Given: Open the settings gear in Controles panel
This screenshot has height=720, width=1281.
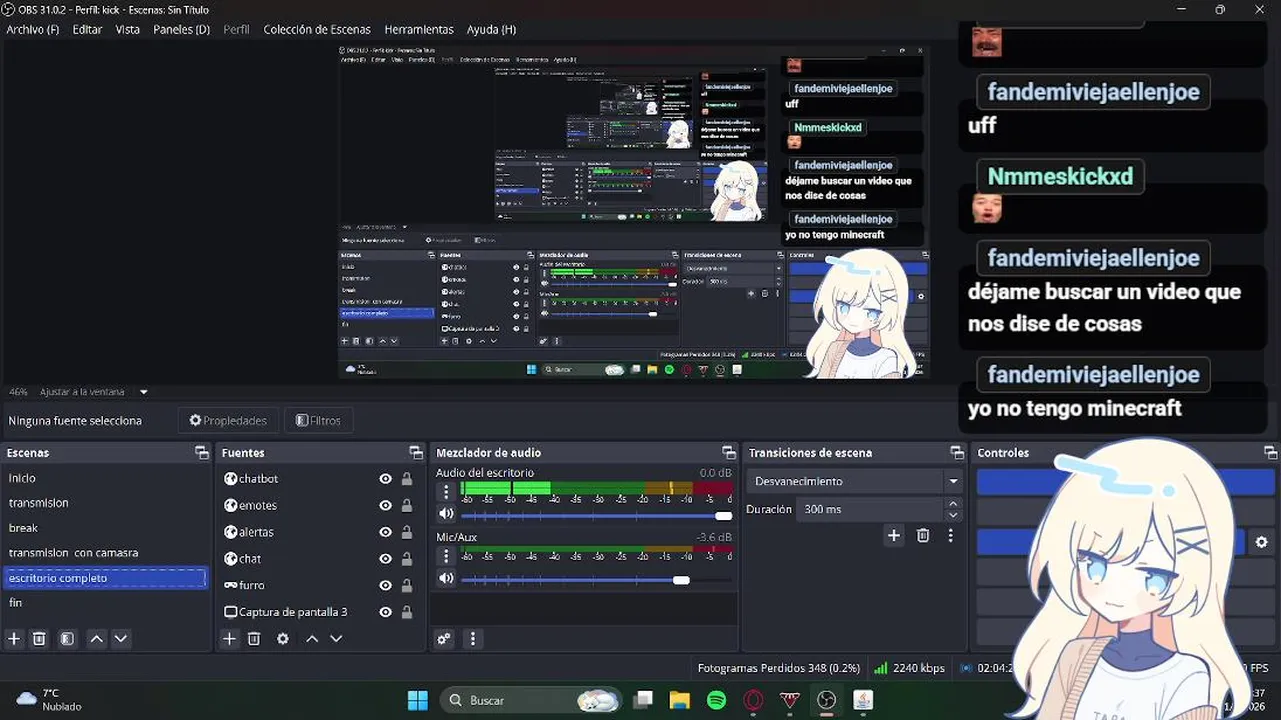Looking at the screenshot, I should tap(1261, 542).
